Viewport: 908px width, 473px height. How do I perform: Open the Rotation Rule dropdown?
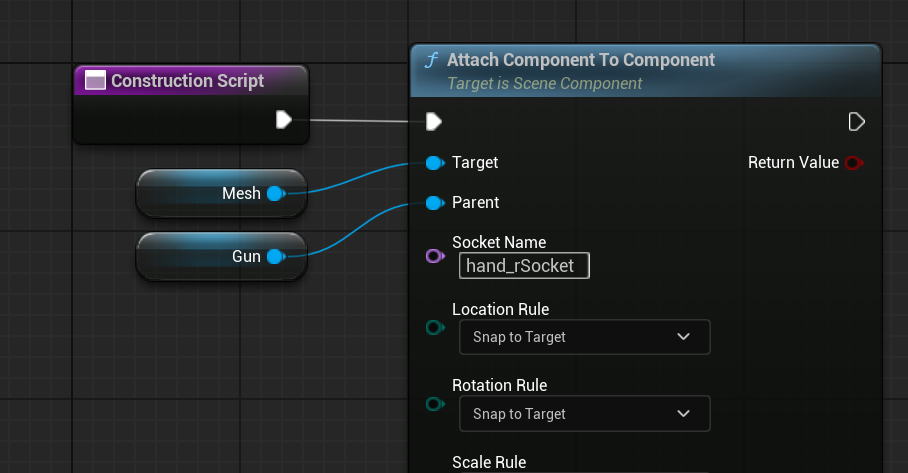click(x=585, y=413)
